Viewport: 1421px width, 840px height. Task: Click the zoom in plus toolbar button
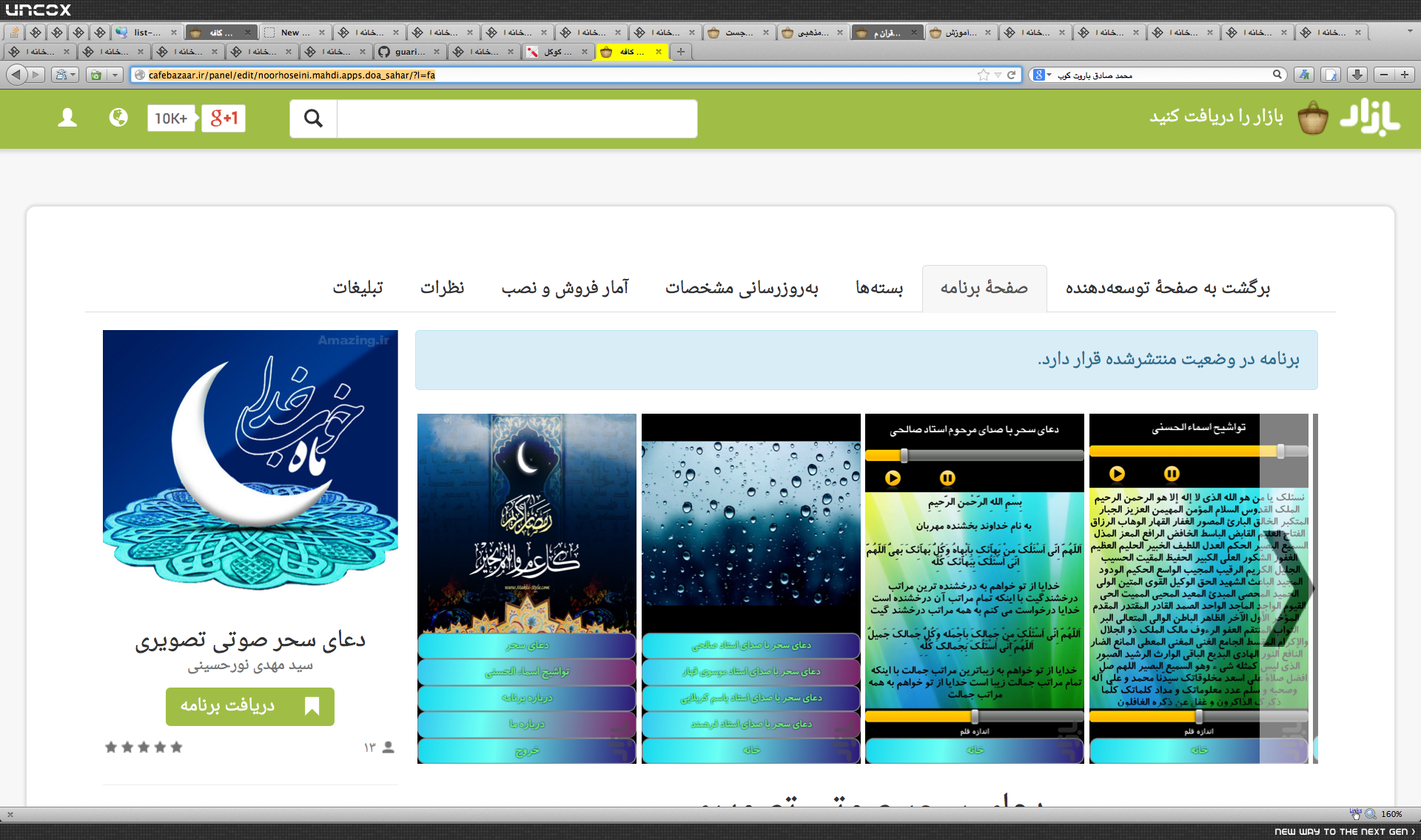1405,75
